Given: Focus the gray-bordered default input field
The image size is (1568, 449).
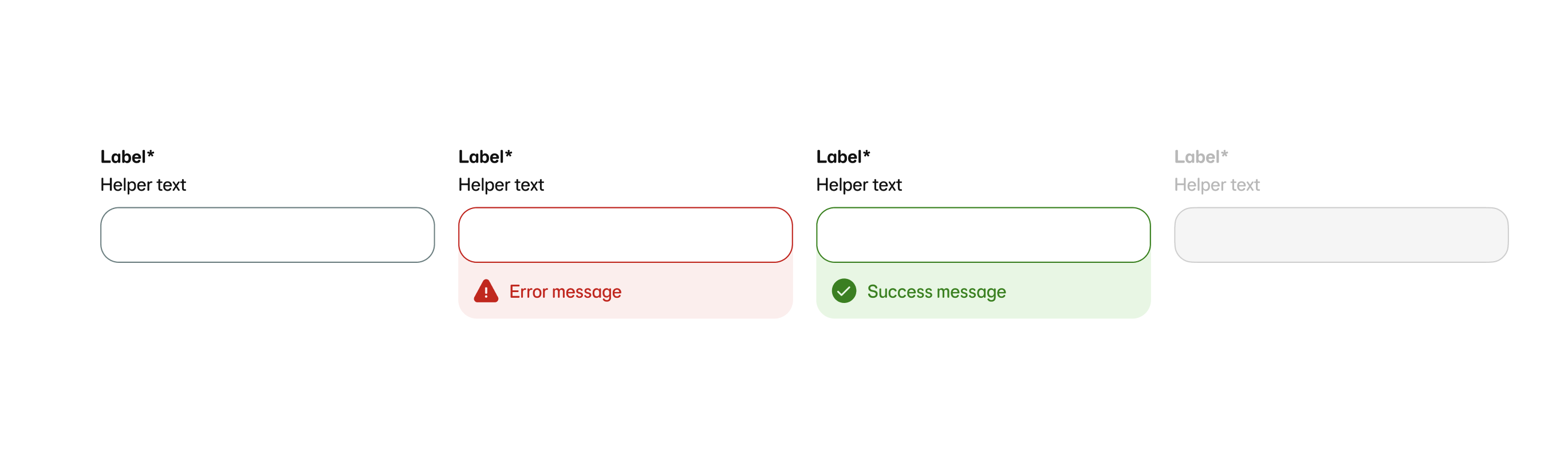Looking at the screenshot, I should pyautogui.click(x=267, y=235).
